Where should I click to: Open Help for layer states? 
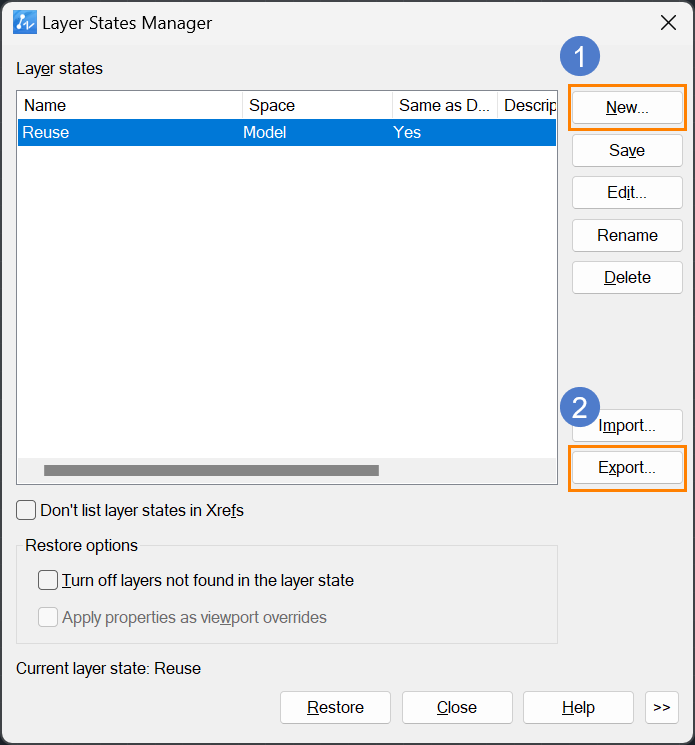pyautogui.click(x=578, y=707)
